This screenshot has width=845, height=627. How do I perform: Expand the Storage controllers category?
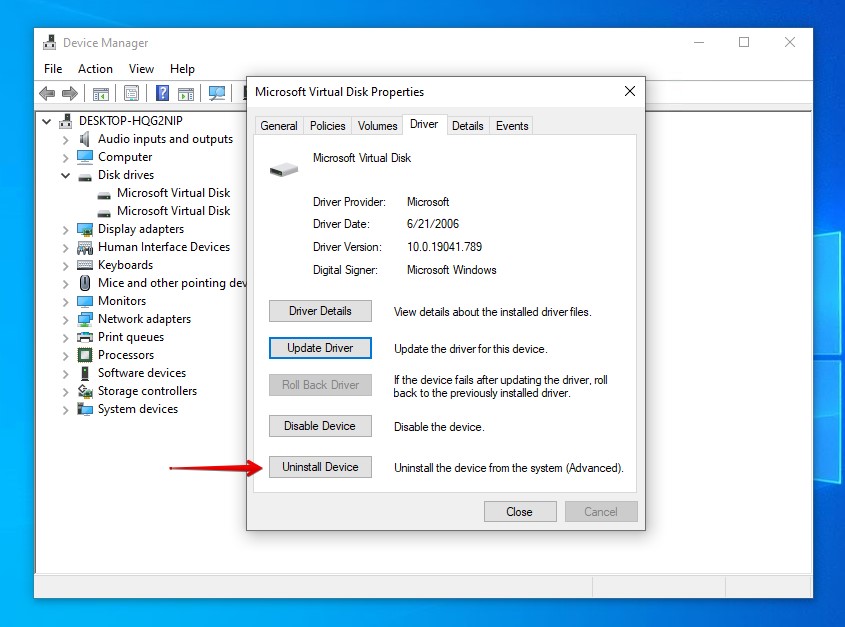click(x=65, y=392)
